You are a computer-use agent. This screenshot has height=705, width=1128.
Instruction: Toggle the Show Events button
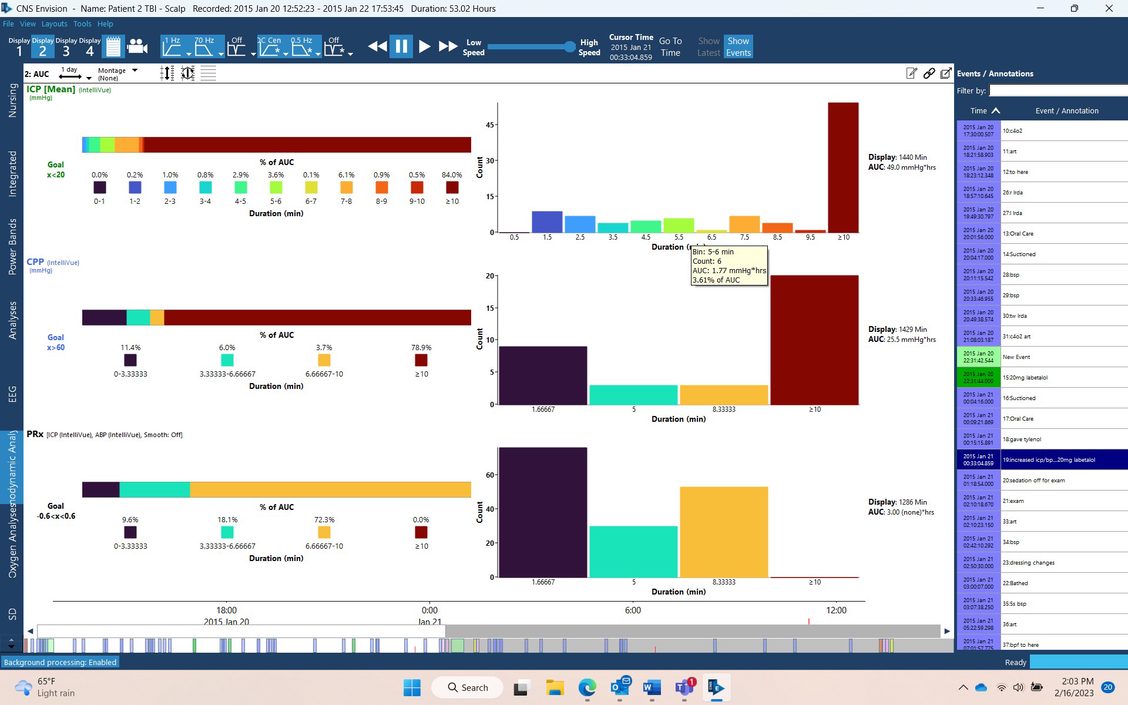point(738,47)
